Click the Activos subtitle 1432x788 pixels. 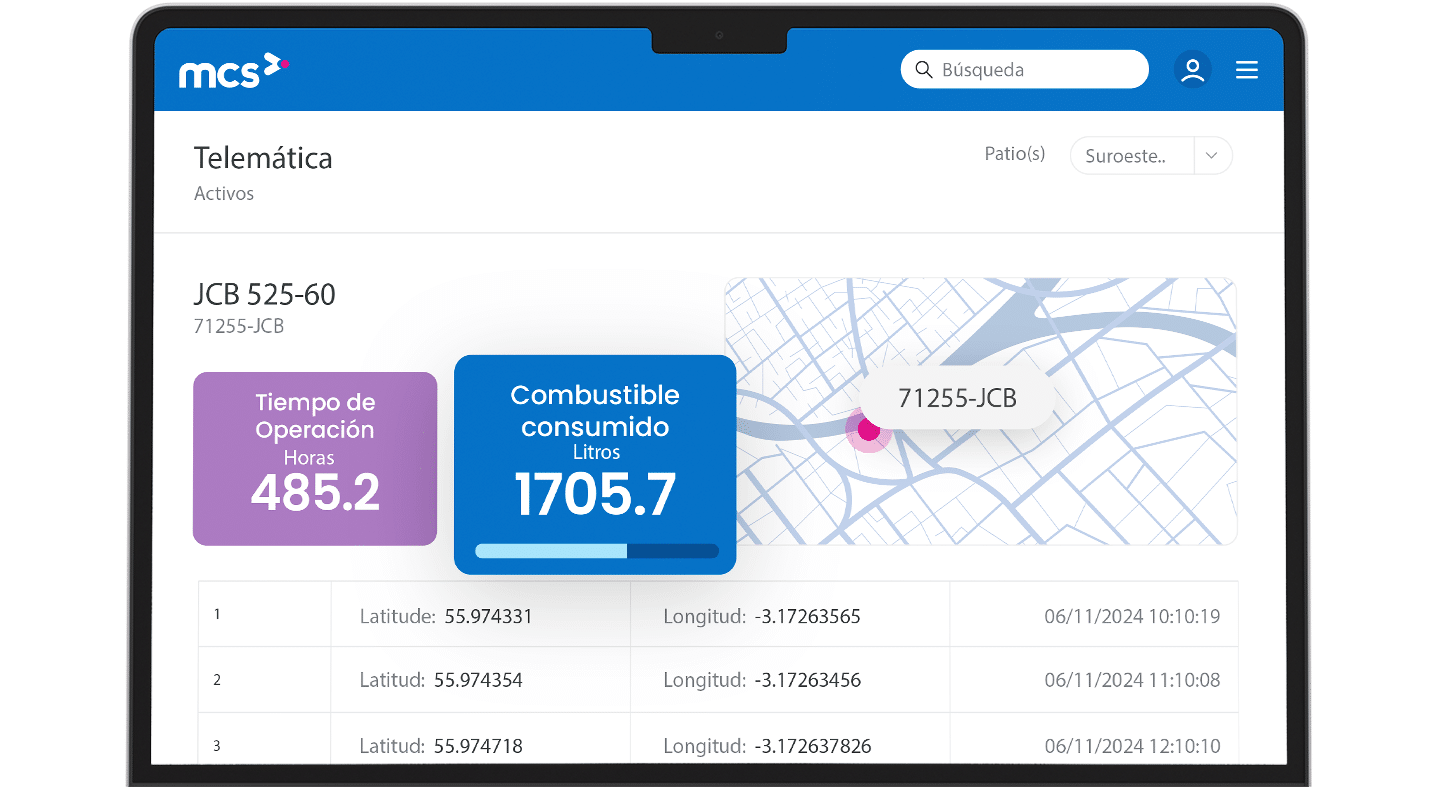(224, 194)
